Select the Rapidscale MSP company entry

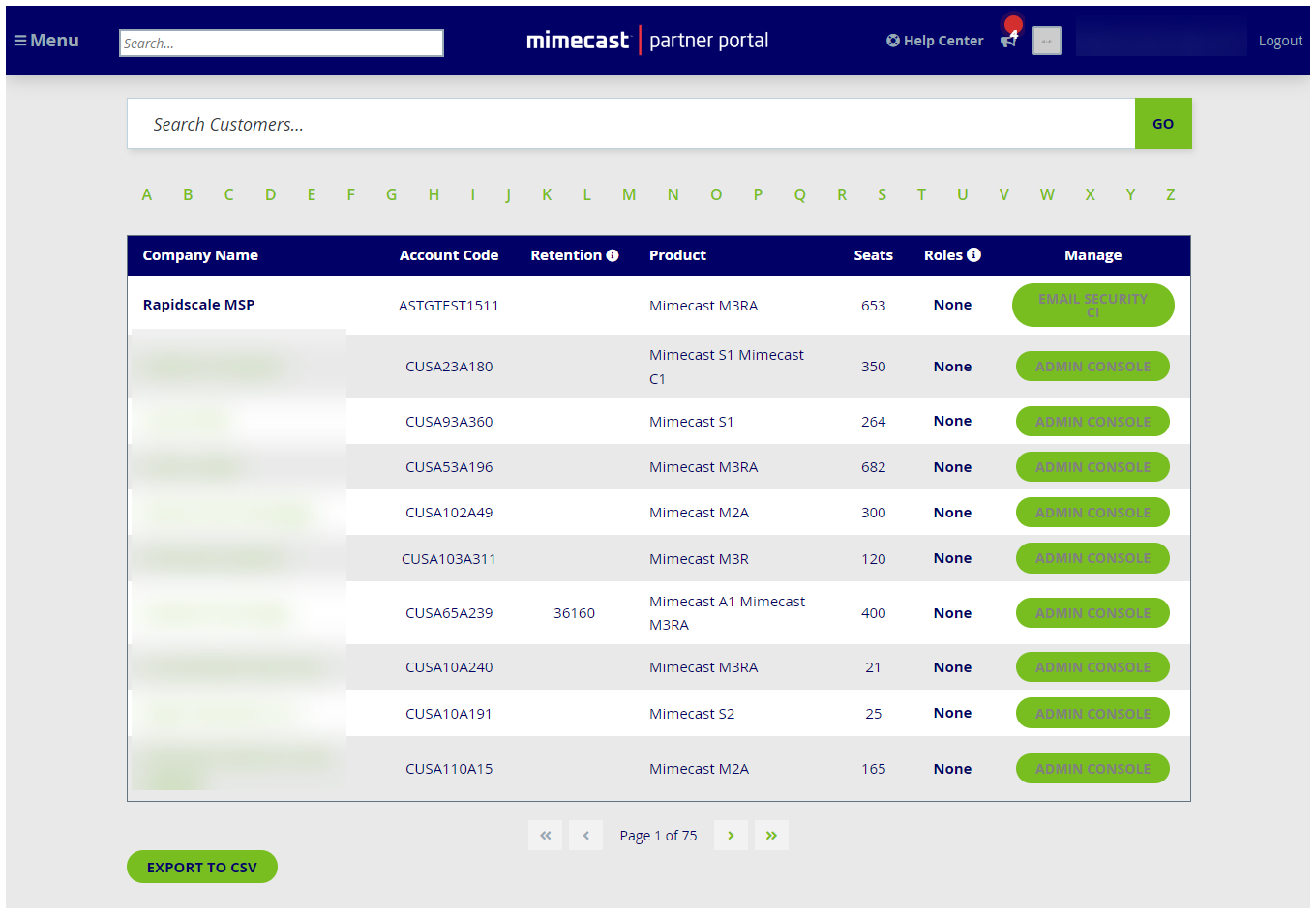pos(198,304)
